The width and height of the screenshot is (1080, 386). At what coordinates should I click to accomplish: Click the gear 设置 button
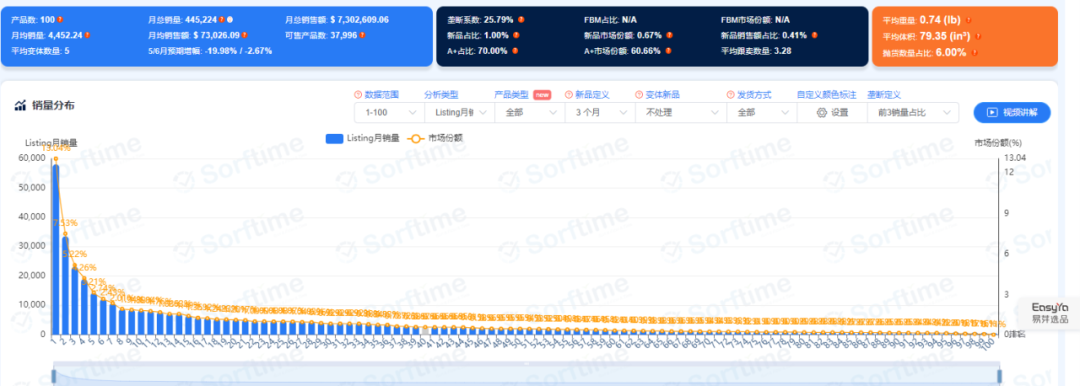[832, 112]
